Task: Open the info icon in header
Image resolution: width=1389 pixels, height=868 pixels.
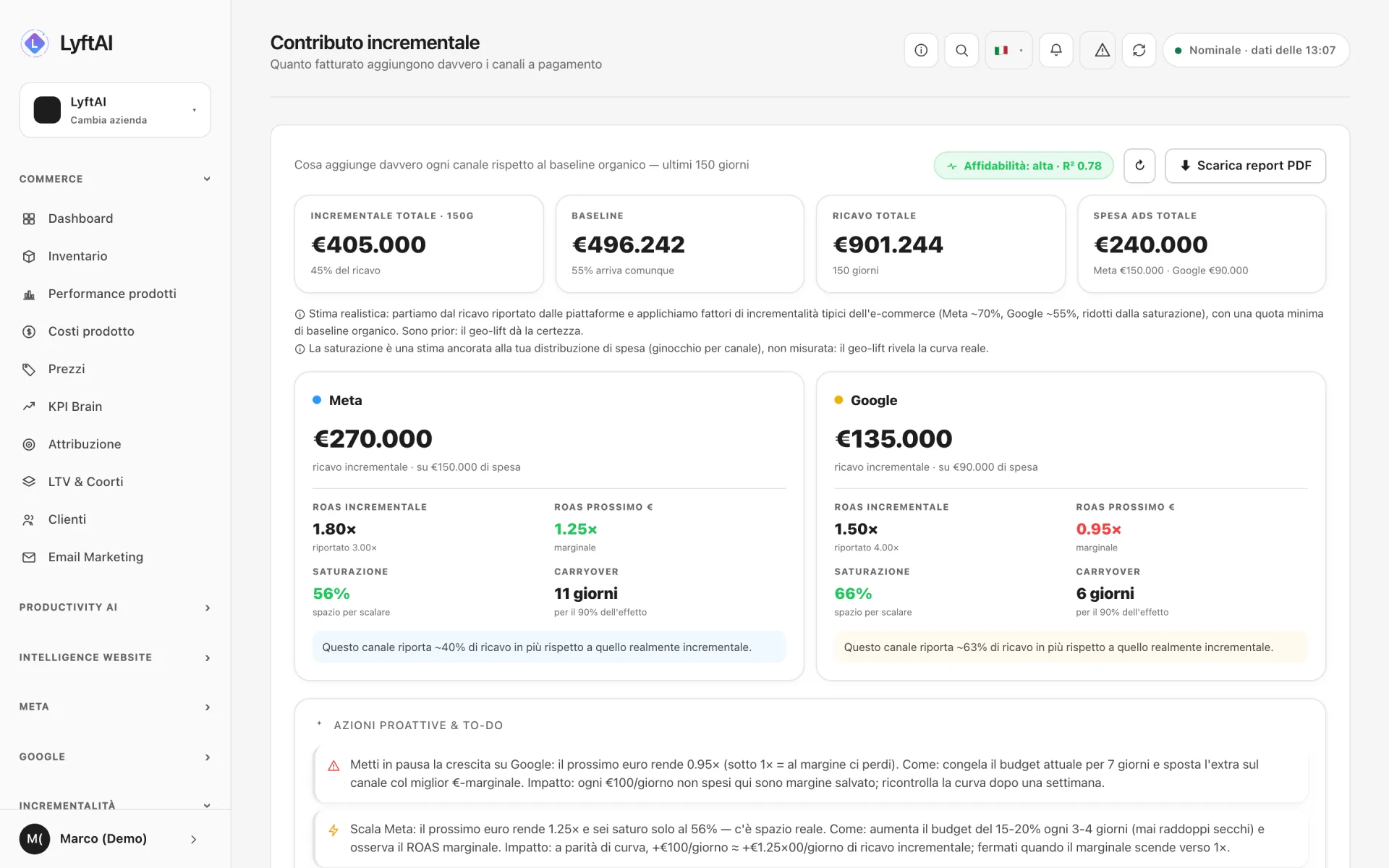Action: (921, 51)
